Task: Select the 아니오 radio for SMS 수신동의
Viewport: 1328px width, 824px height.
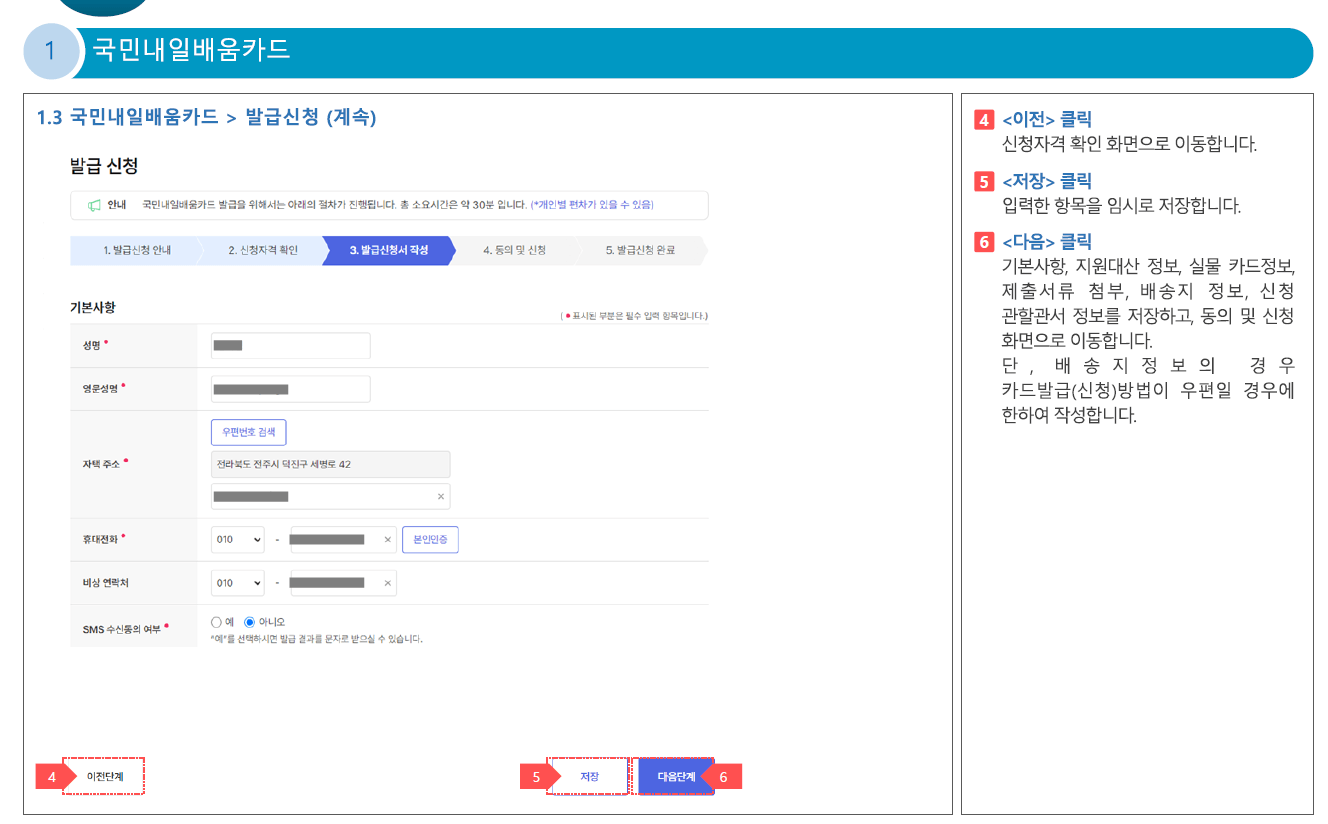Action: [x=250, y=622]
